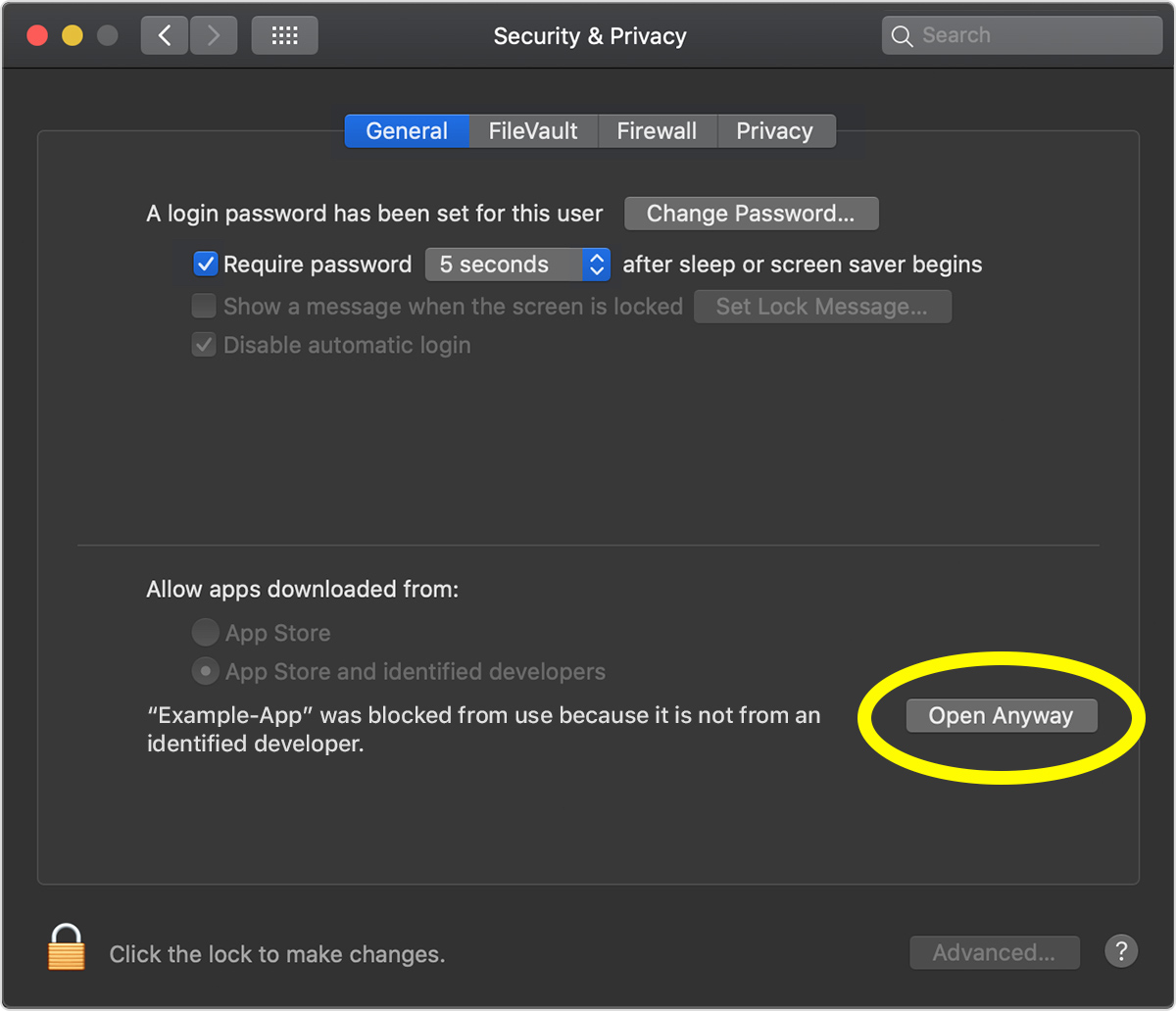Click the Advanced button
1176x1011 pixels.
(994, 952)
